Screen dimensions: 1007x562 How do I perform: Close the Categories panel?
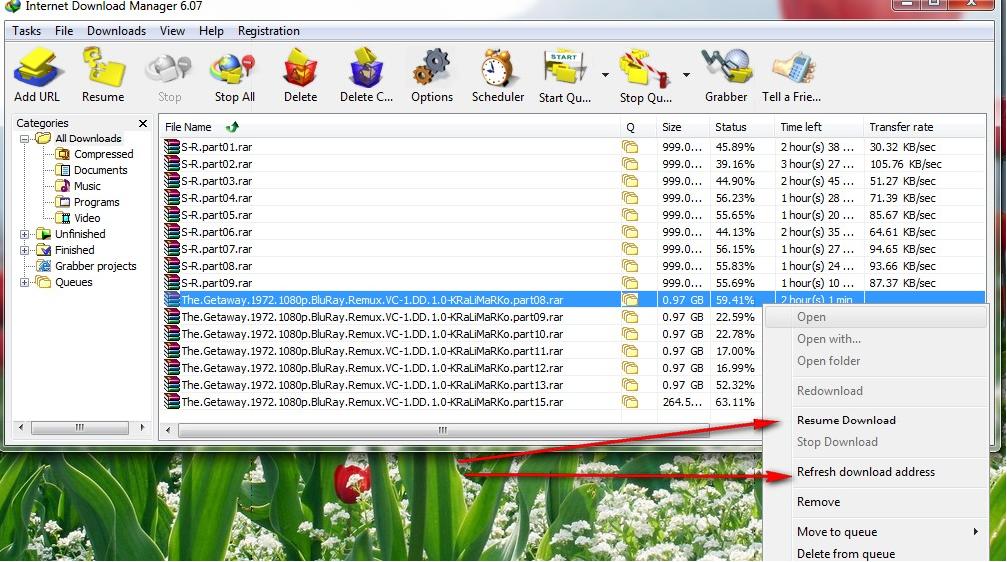[143, 123]
